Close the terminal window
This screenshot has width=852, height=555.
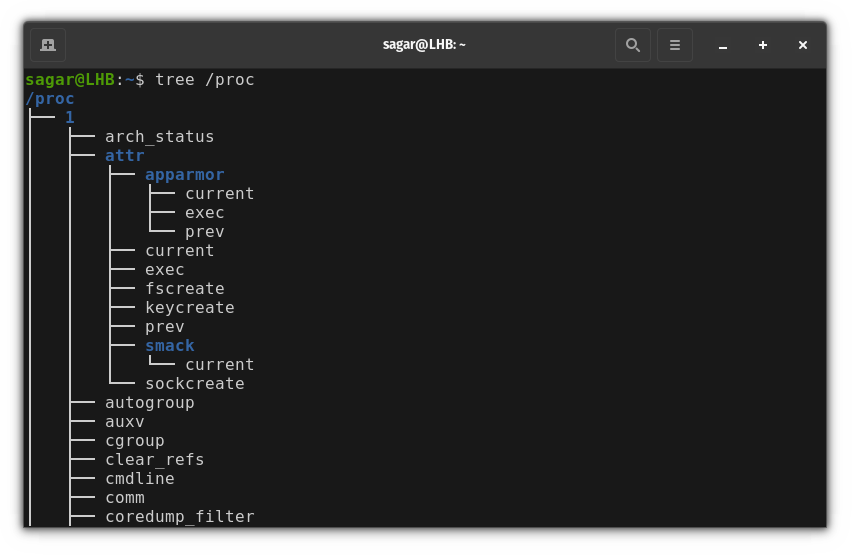[803, 45]
